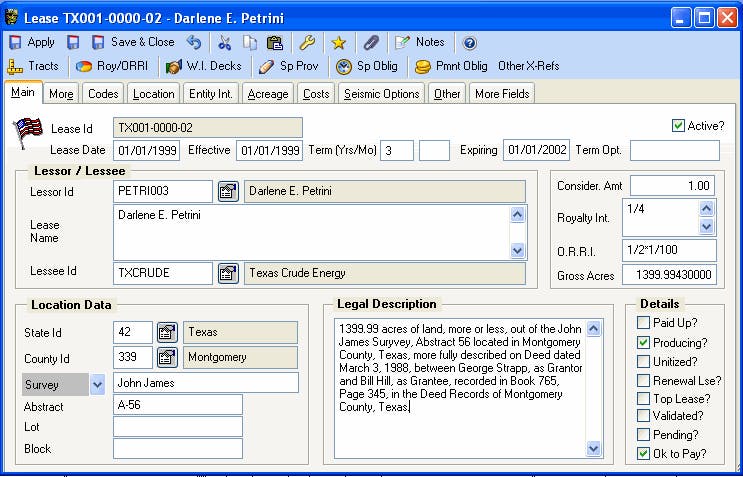Click the Expiring date field

[x=536, y=151]
